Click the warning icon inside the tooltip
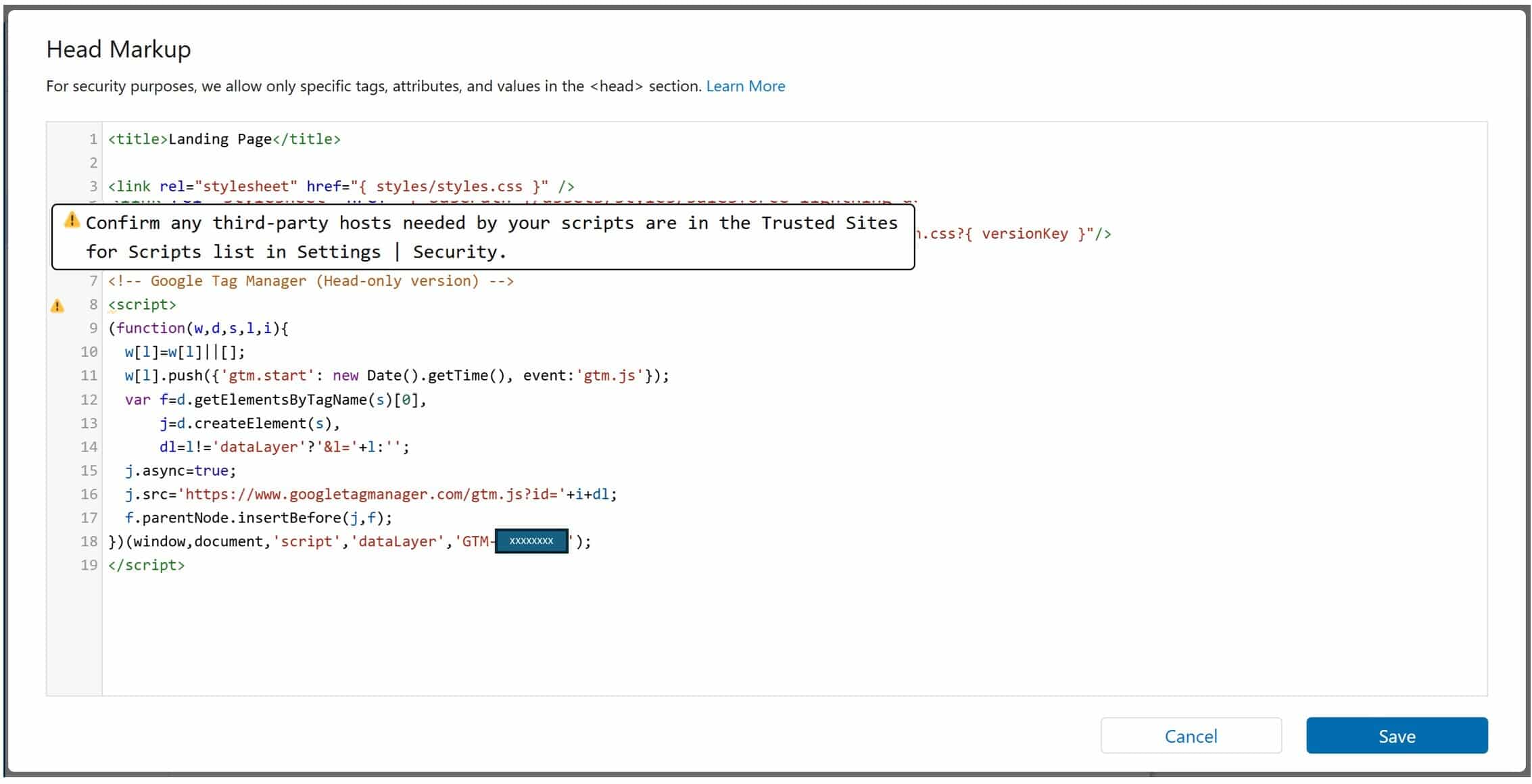1532x784 pixels. (x=72, y=220)
